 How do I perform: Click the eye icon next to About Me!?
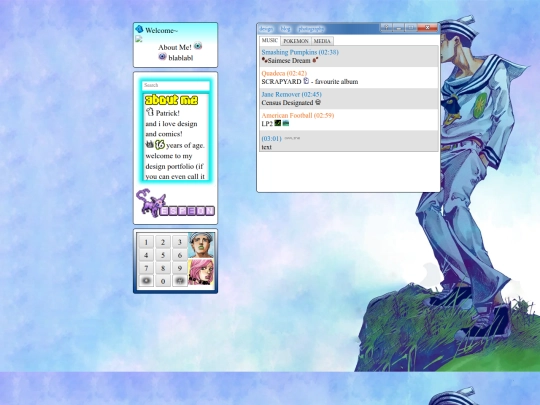(198, 46)
